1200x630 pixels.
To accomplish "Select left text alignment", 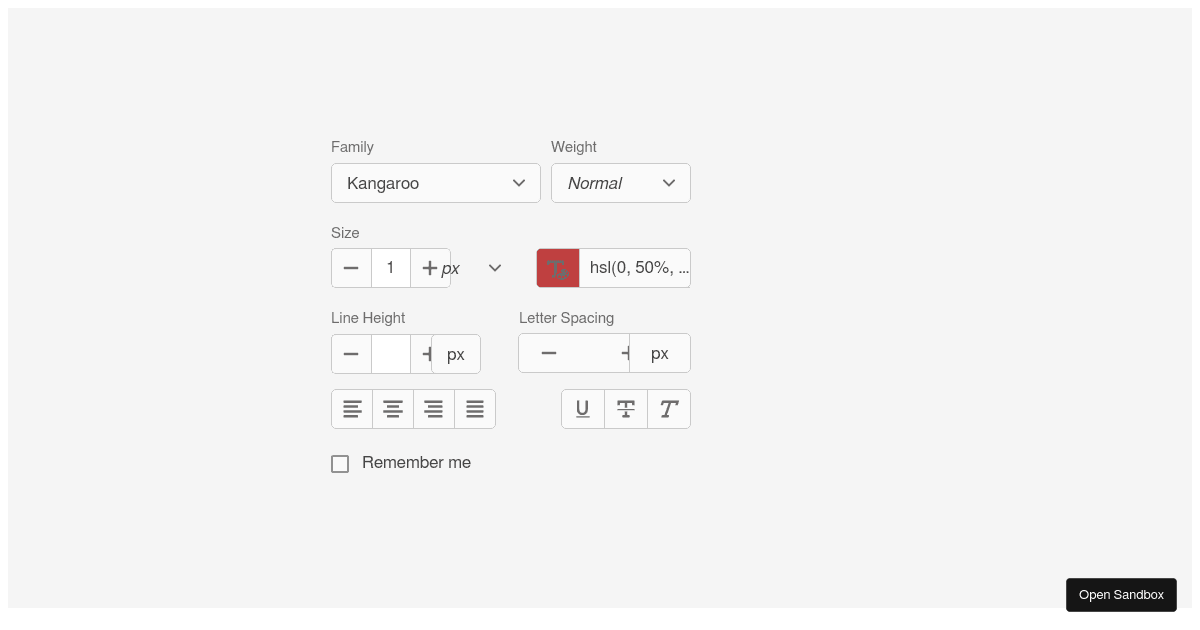I will coord(352,408).
